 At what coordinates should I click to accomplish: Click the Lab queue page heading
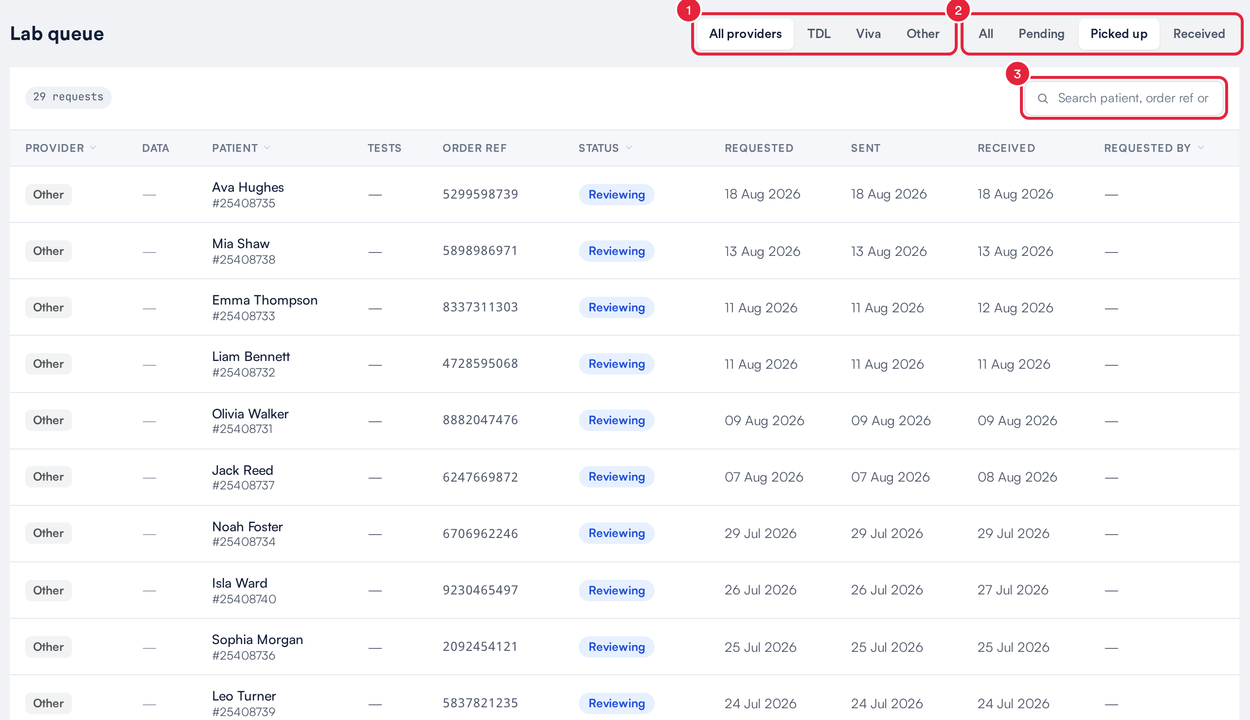(x=57, y=34)
